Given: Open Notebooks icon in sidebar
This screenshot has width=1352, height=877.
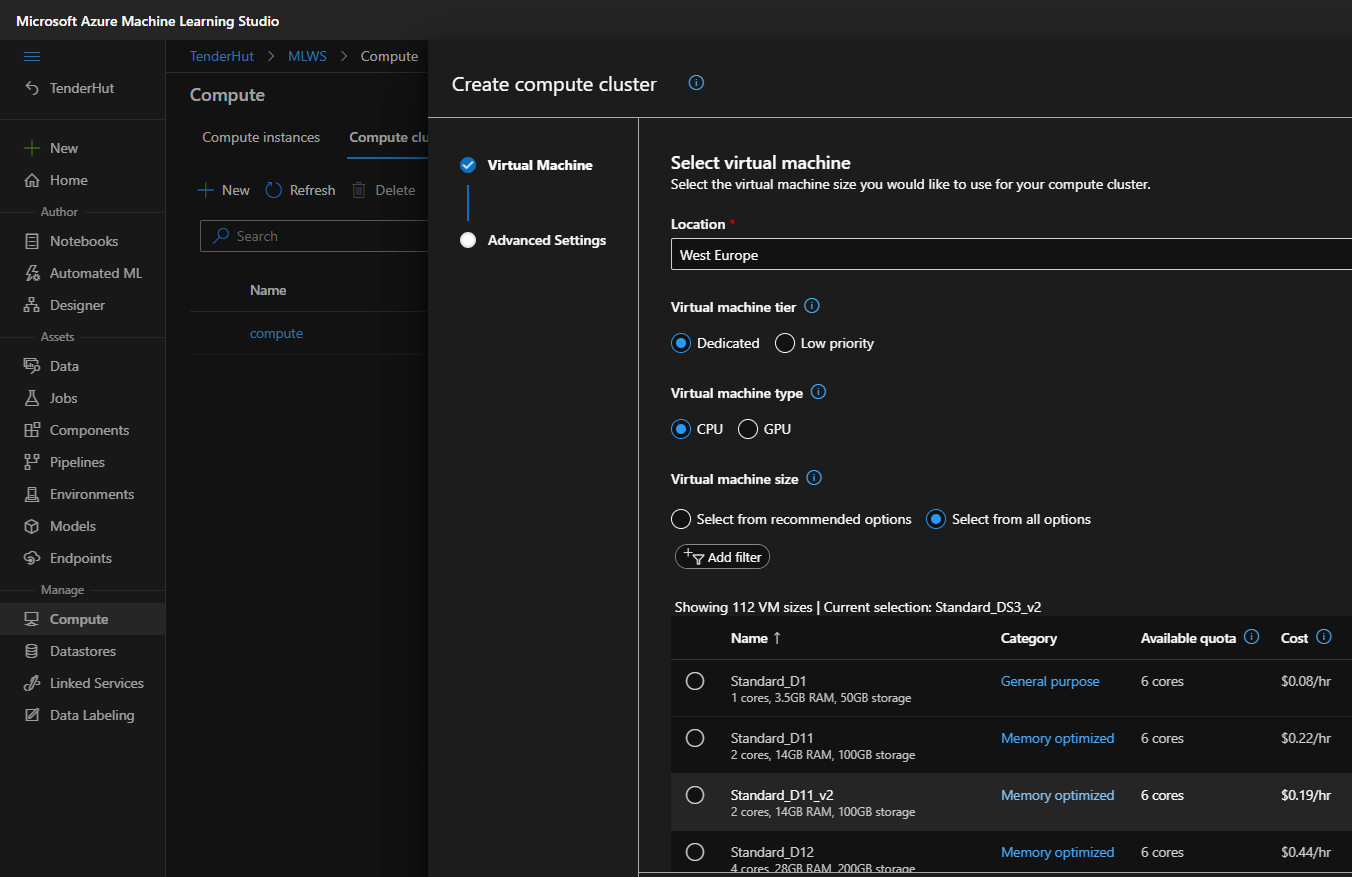Looking at the screenshot, I should [x=32, y=241].
